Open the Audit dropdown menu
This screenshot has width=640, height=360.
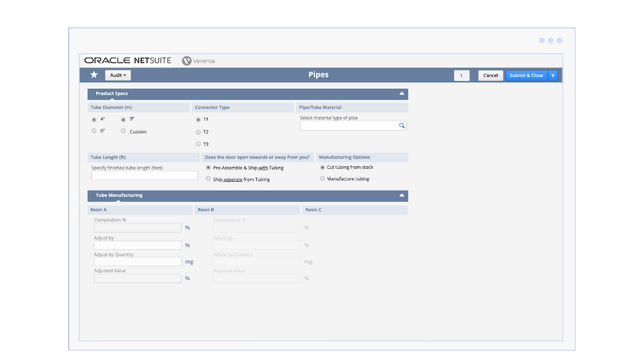pos(118,75)
